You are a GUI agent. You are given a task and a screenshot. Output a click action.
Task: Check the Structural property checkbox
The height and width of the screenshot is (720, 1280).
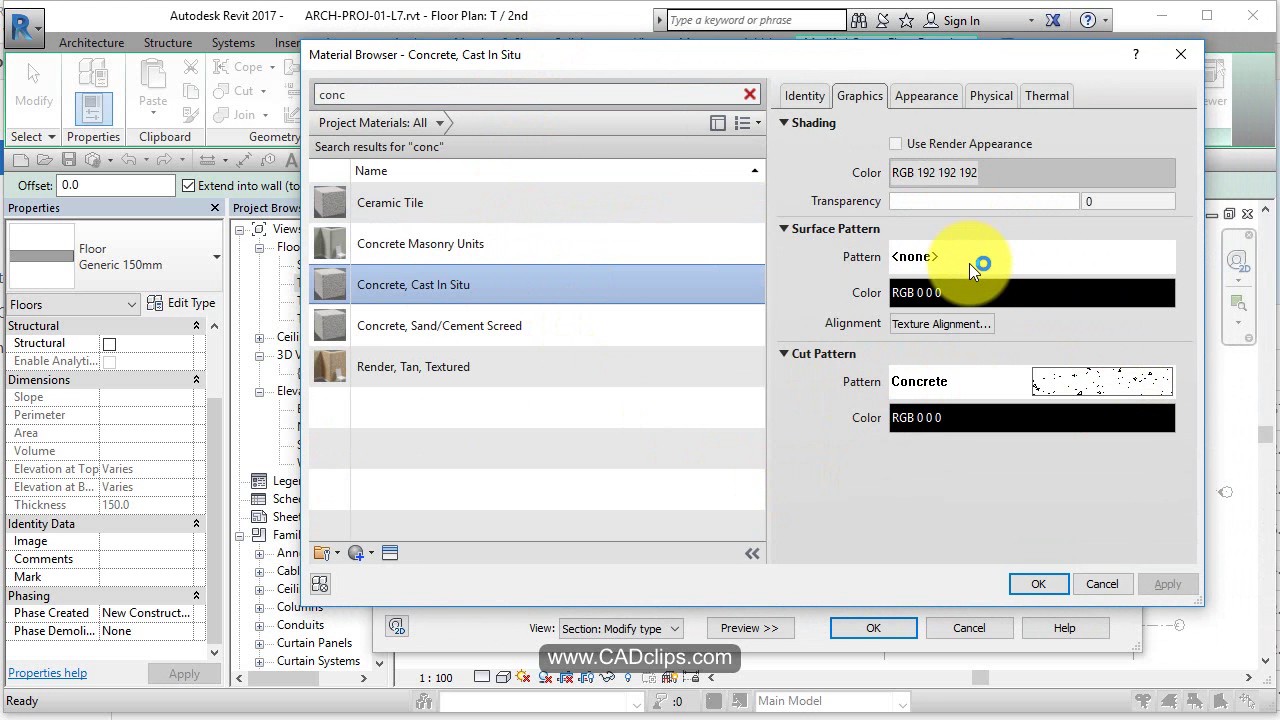click(x=109, y=344)
